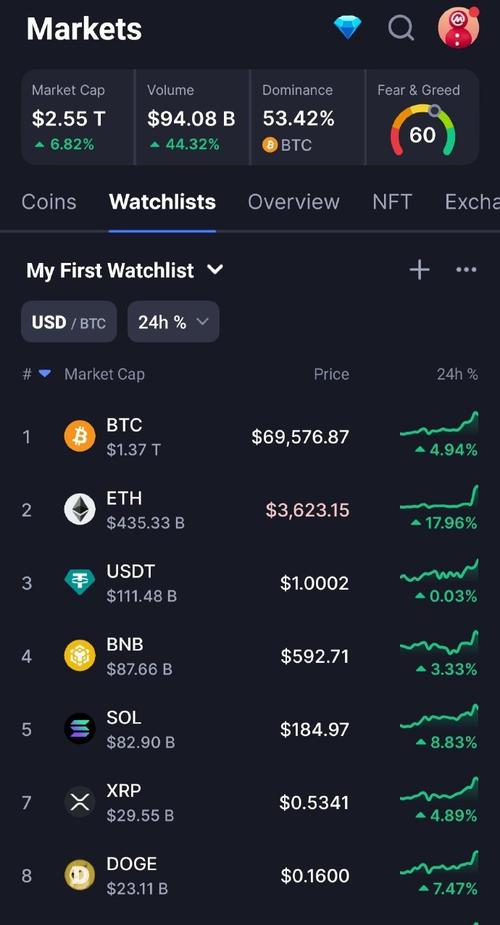The image size is (500, 925).
Task: Open the Market Cap $2.55 T card
Action: click(78, 117)
